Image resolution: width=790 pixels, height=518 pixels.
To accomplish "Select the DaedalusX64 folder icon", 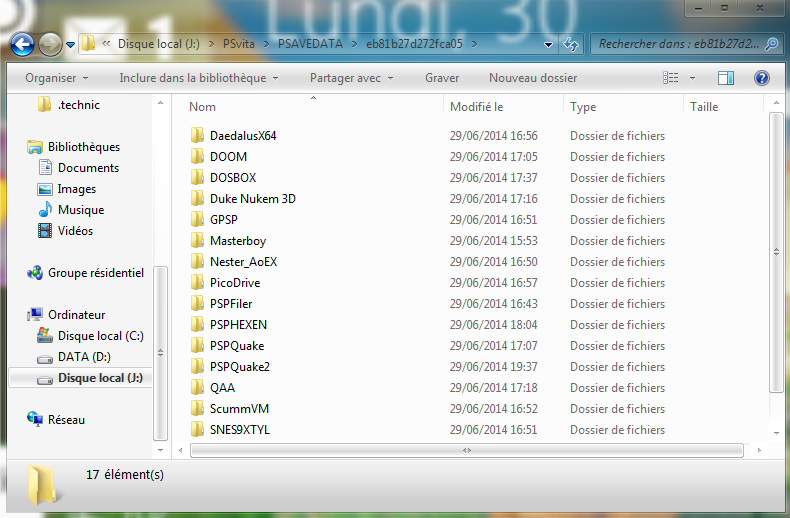I will tap(198, 135).
